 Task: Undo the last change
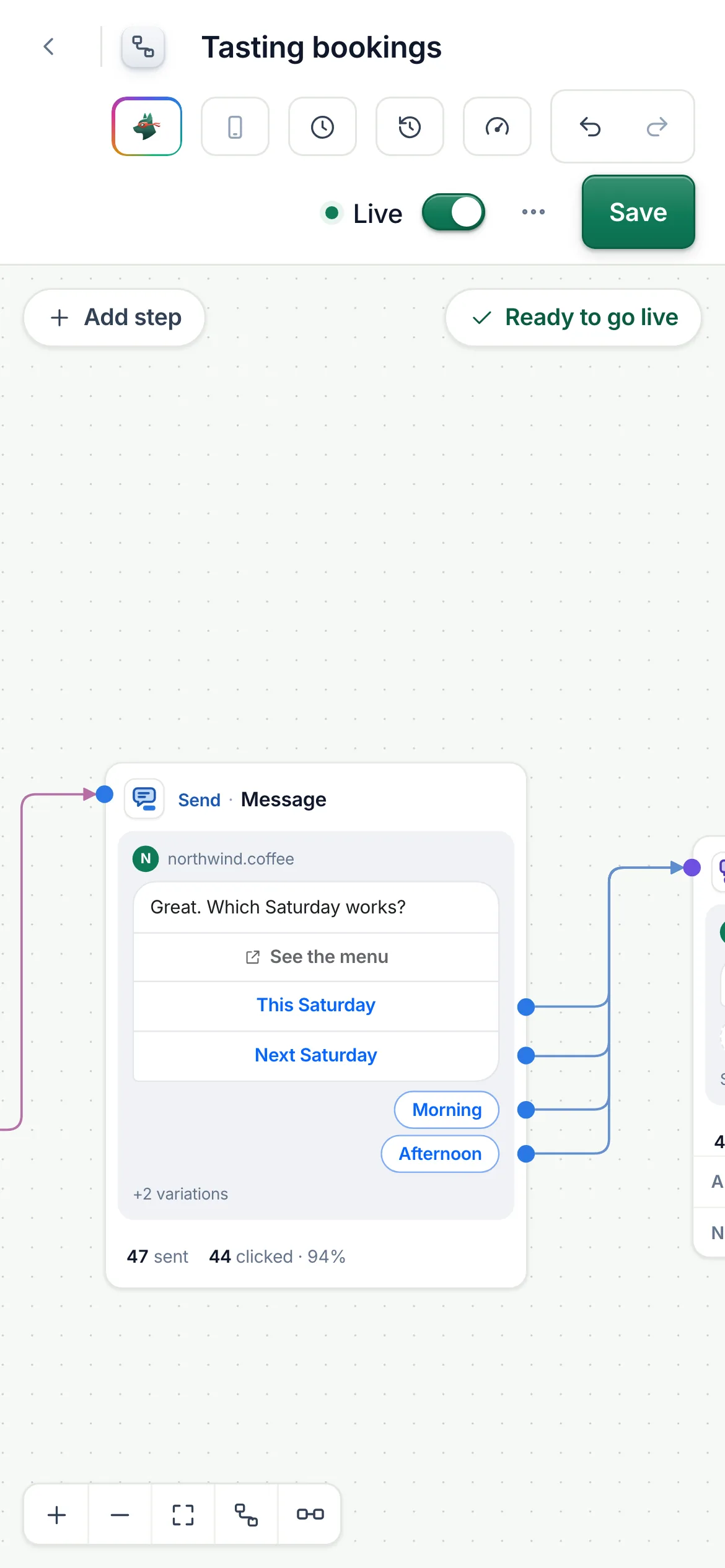coord(590,126)
